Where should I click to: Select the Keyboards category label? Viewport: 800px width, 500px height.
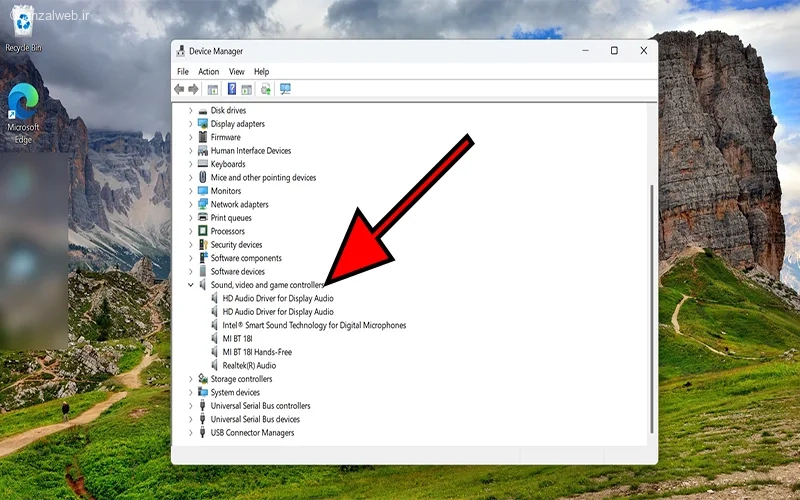point(228,164)
